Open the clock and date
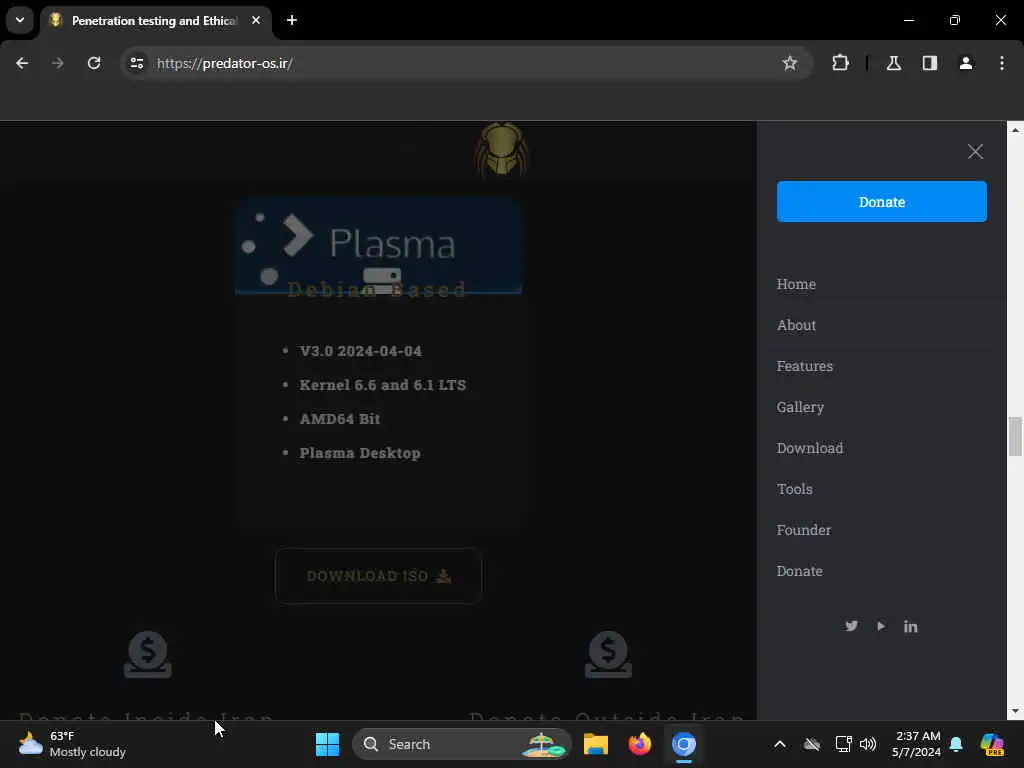The width and height of the screenshot is (1024, 768). [917, 744]
